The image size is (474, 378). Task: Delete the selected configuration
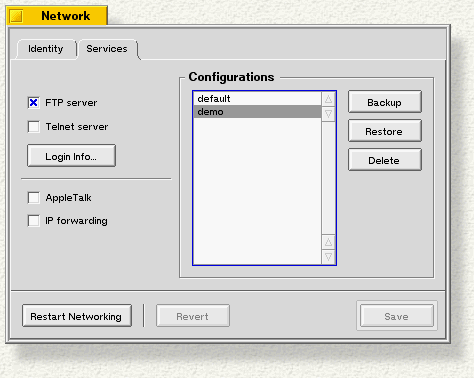tap(385, 160)
